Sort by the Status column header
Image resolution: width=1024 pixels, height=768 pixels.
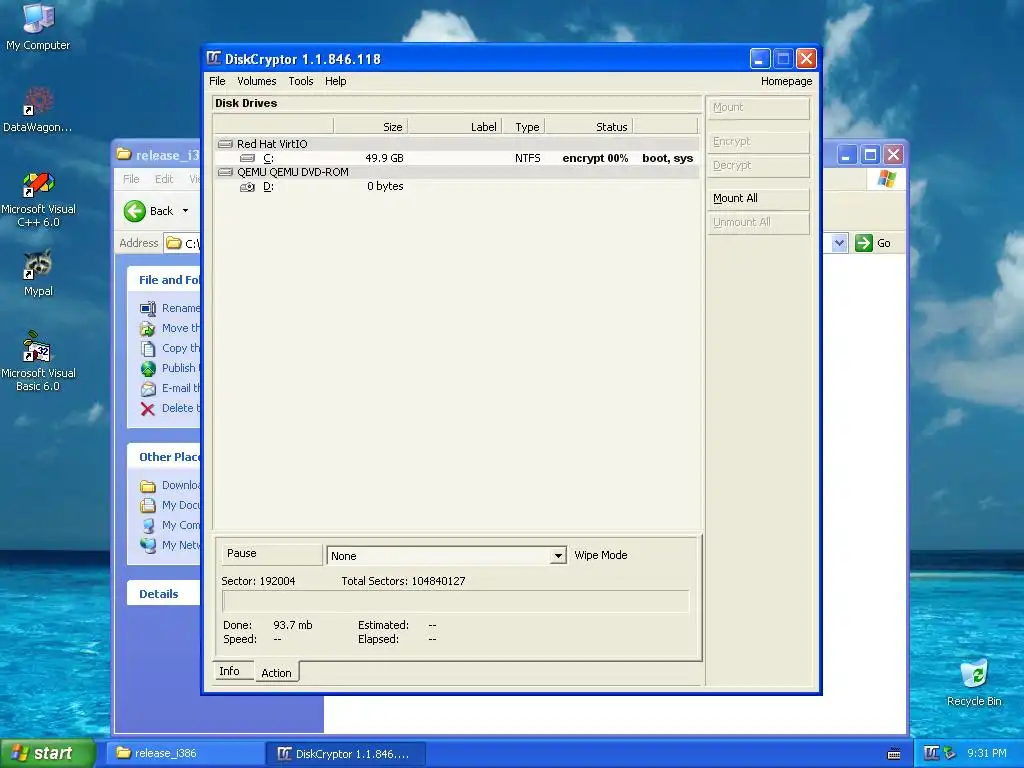tap(588, 127)
